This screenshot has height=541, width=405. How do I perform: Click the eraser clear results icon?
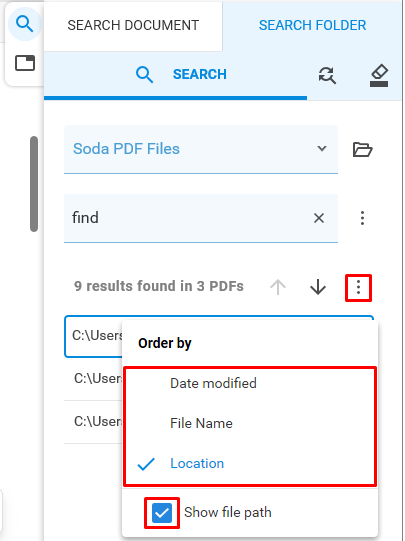point(379,75)
